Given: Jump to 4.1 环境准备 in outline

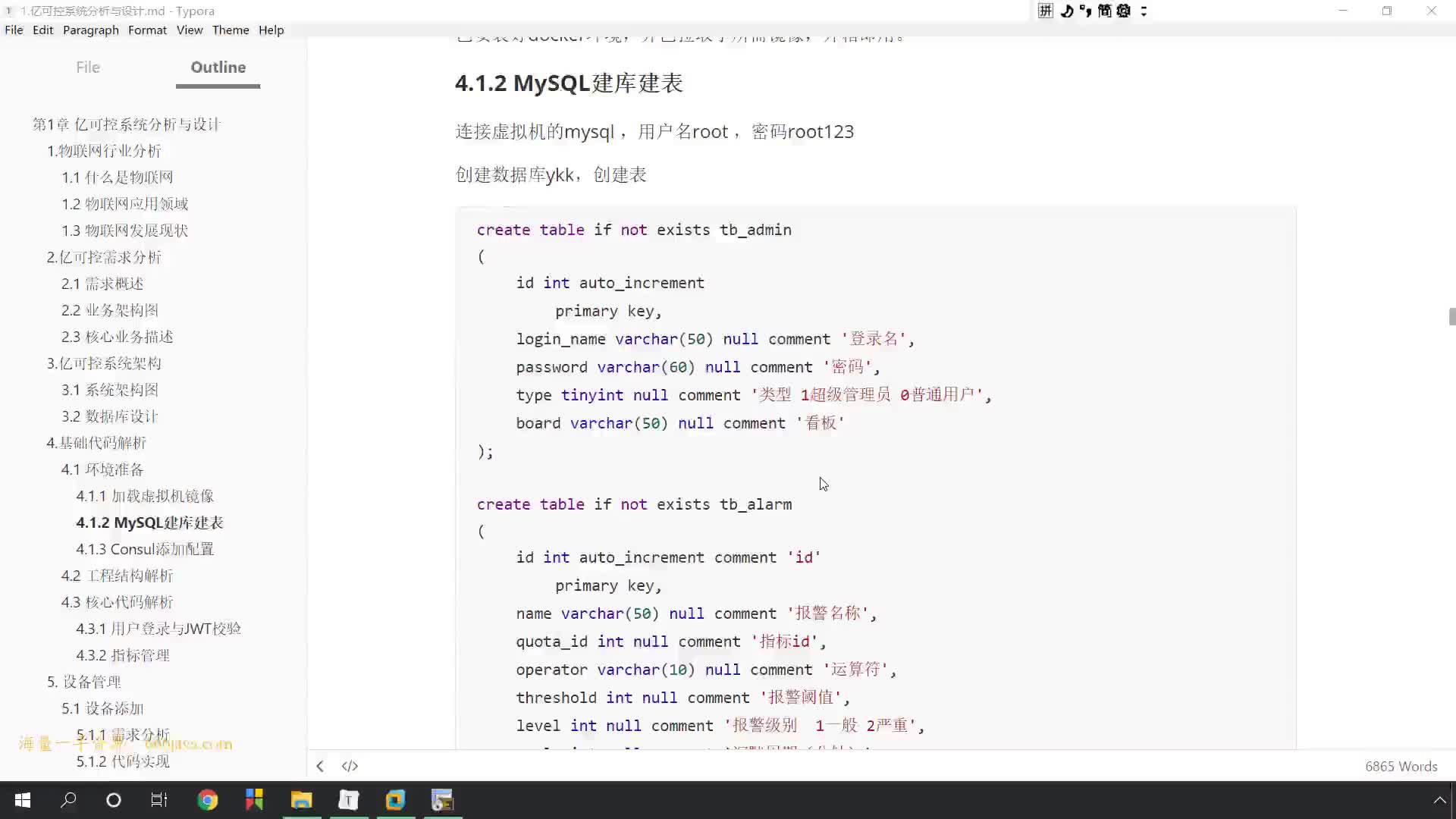Looking at the screenshot, I should tap(102, 469).
